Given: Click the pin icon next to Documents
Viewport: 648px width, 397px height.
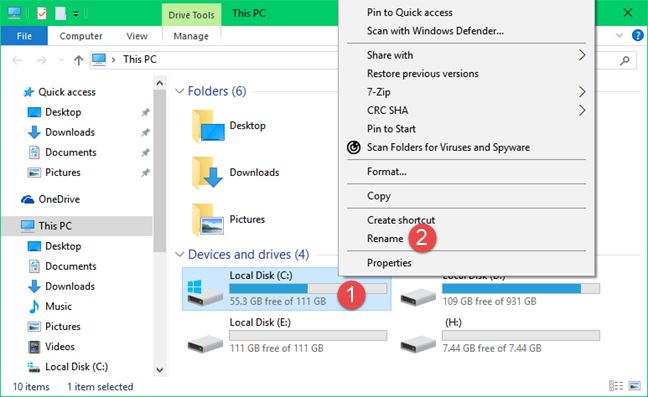Looking at the screenshot, I should (145, 153).
